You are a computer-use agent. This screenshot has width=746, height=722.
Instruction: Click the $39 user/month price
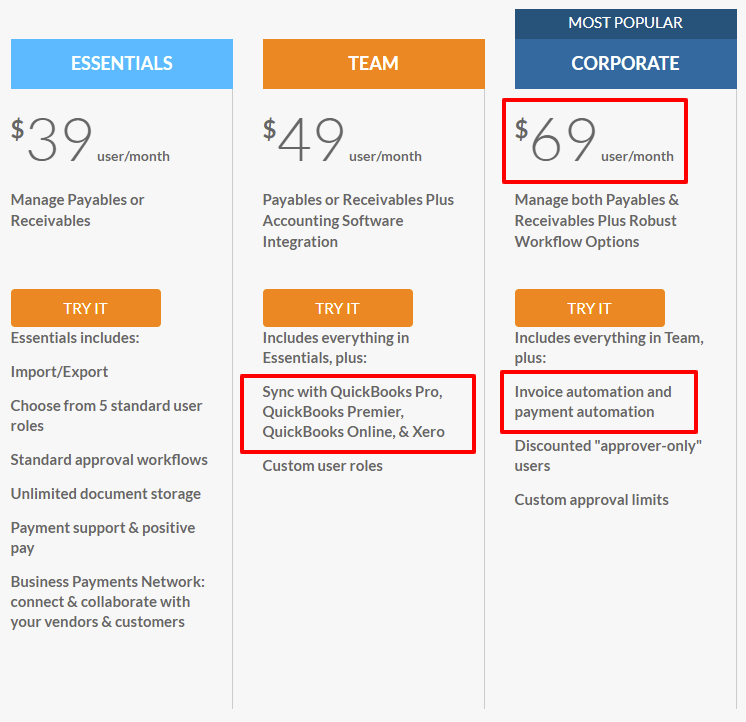(x=90, y=140)
